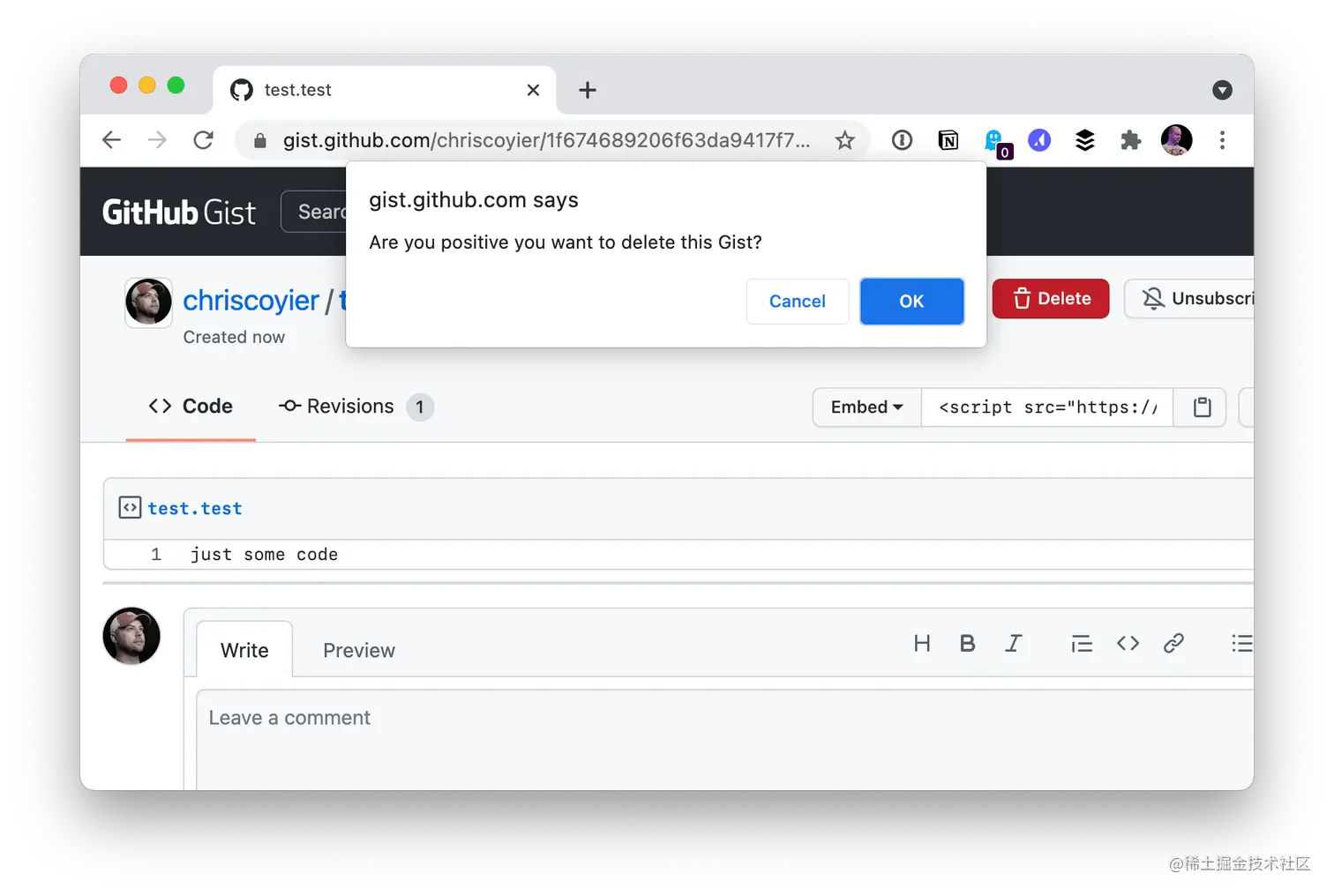Open the chriscoyier profile link
The height and width of the screenshot is (896, 1334).
251,301
